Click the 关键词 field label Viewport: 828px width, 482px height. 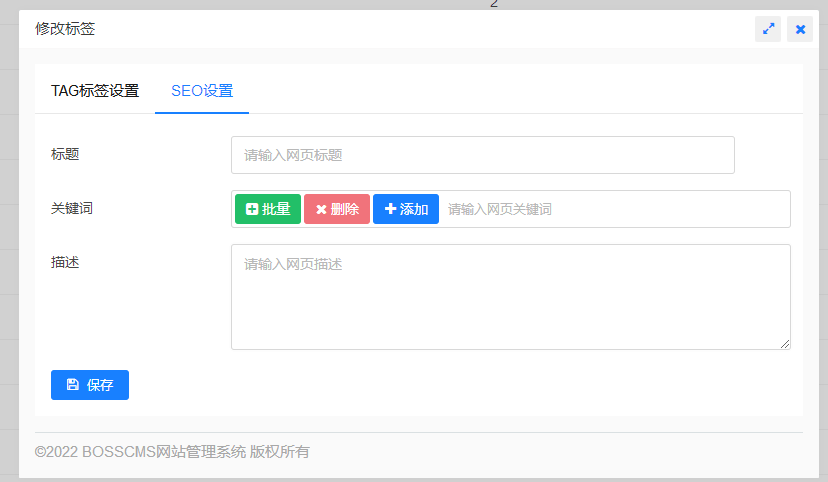(x=72, y=208)
